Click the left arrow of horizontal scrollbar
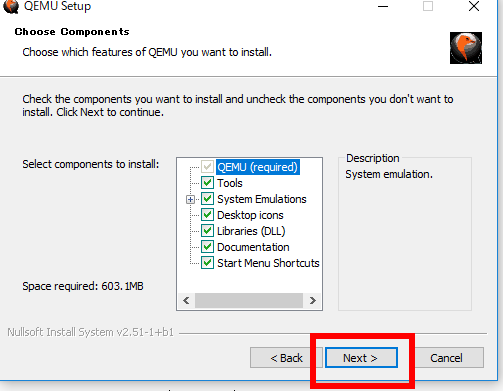Screen dimensions: 503x391 point(186,301)
